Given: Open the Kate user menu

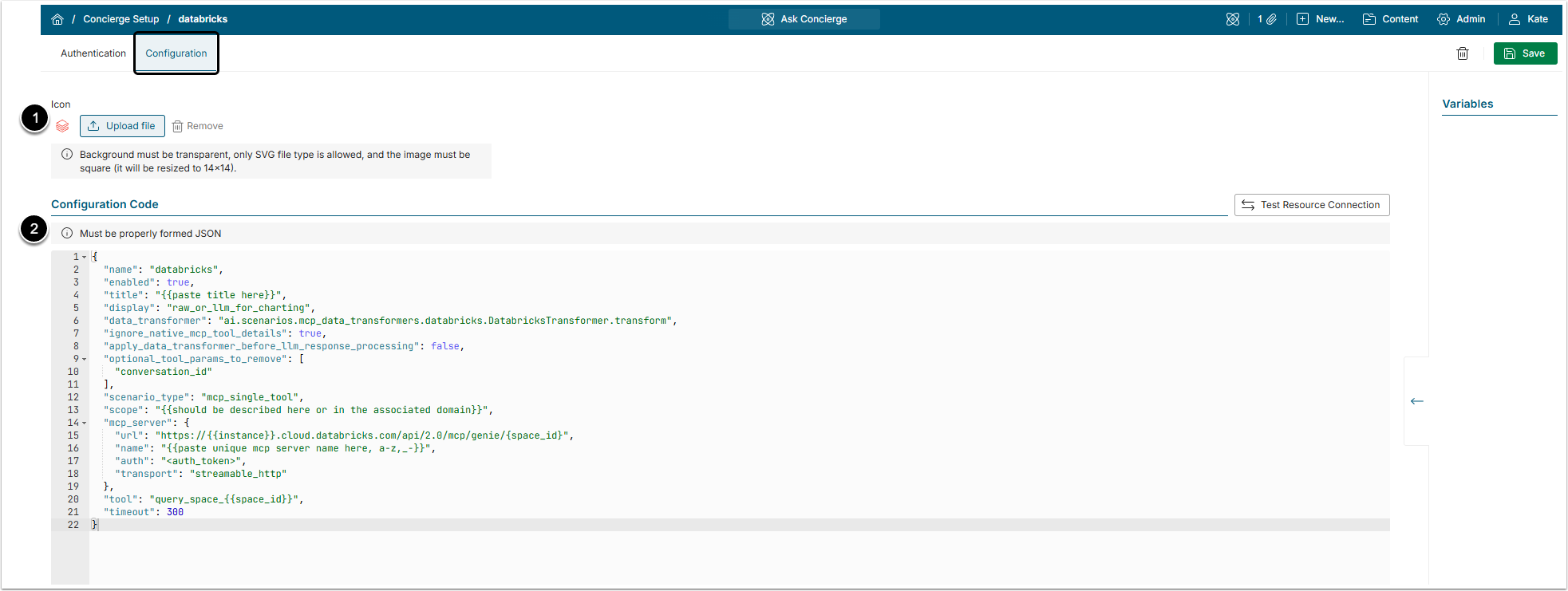Looking at the screenshot, I should pos(1528,19).
